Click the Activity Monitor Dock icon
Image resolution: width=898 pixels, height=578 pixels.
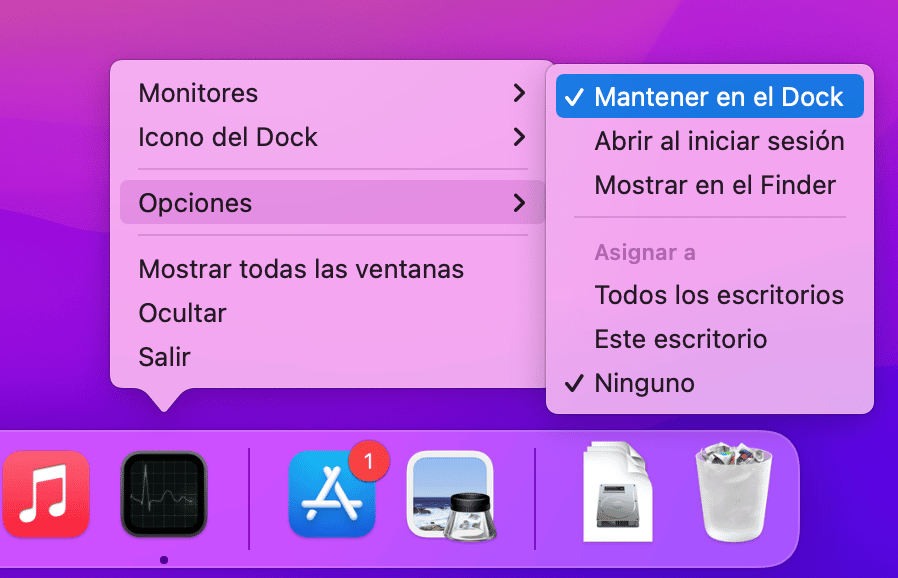point(164,494)
